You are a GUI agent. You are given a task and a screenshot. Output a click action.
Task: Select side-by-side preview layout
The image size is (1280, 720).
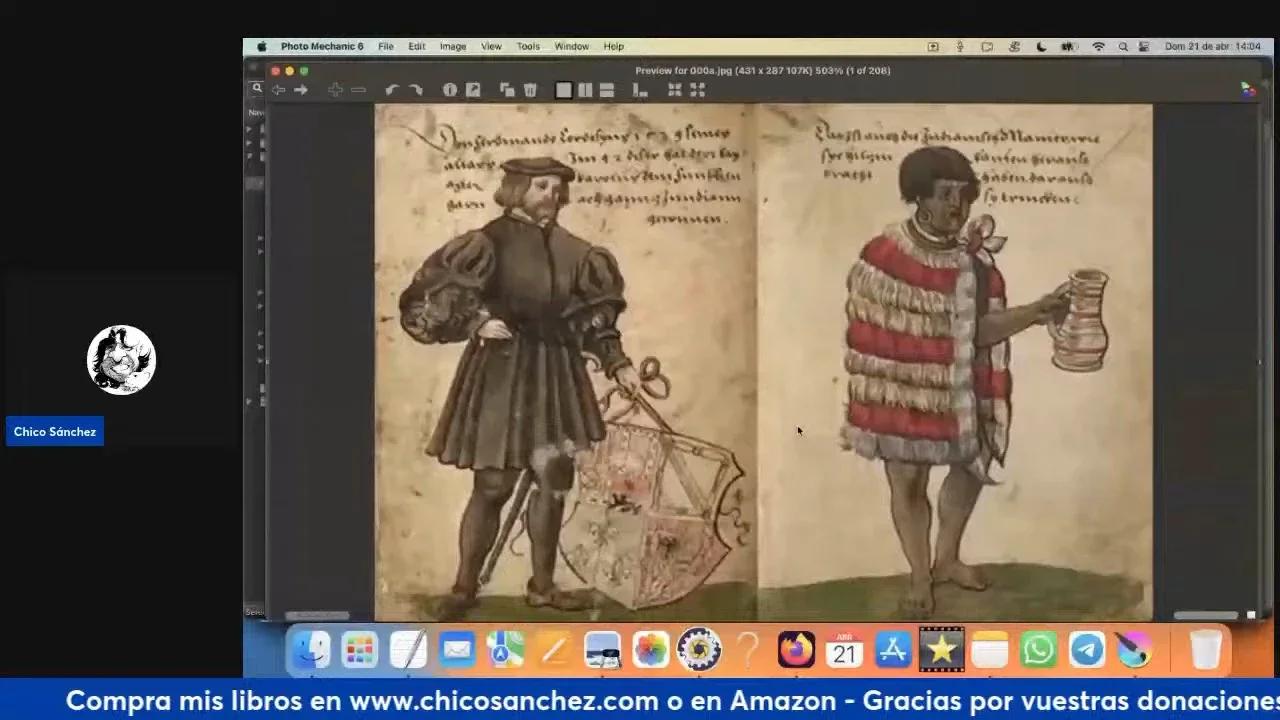(585, 90)
